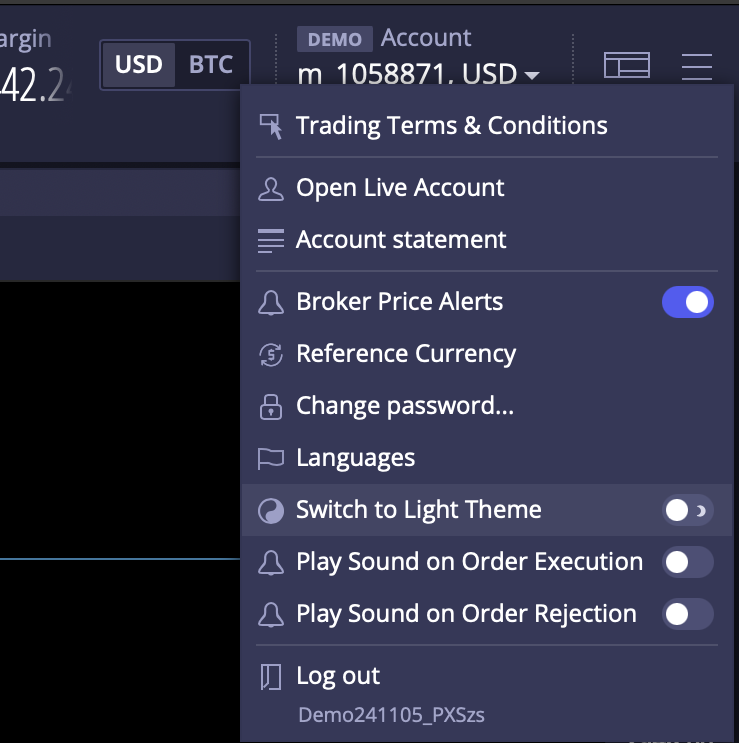Enable Play Sound on Order Rejection
The width and height of the screenshot is (739, 743).
click(x=687, y=615)
